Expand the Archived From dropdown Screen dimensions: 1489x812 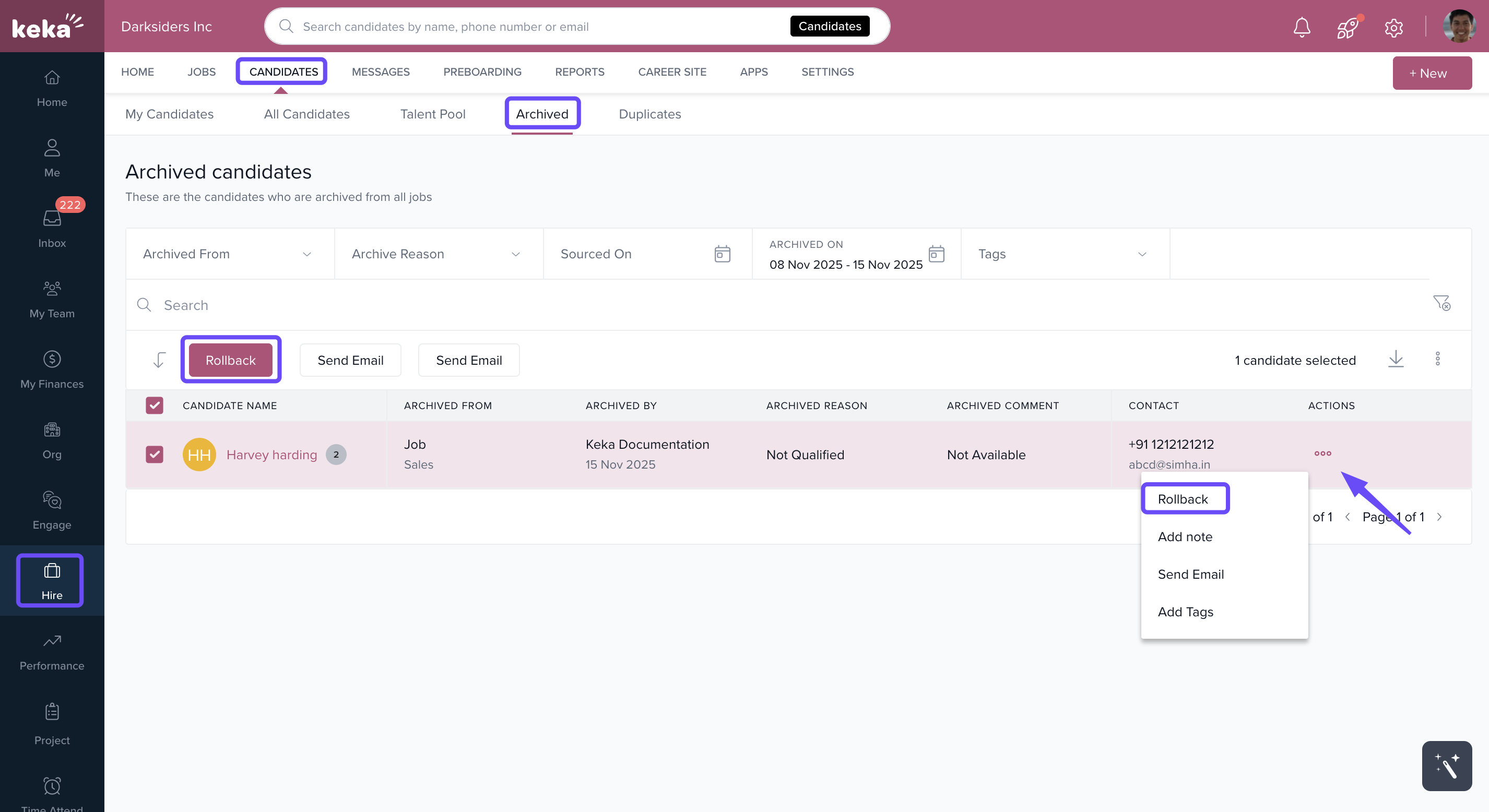[230, 254]
